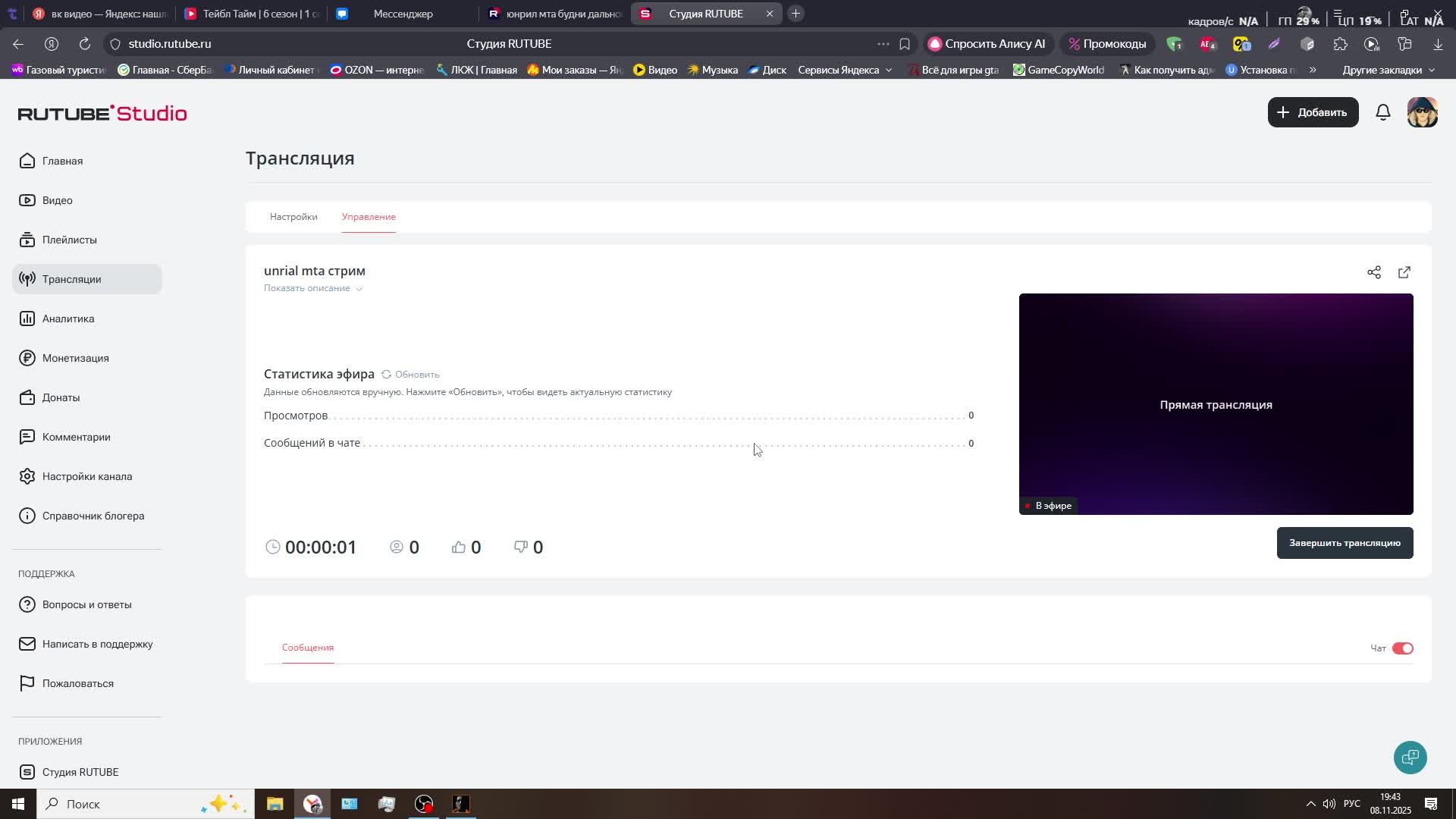Open the Тейбл Тайм browser tab

(253, 14)
